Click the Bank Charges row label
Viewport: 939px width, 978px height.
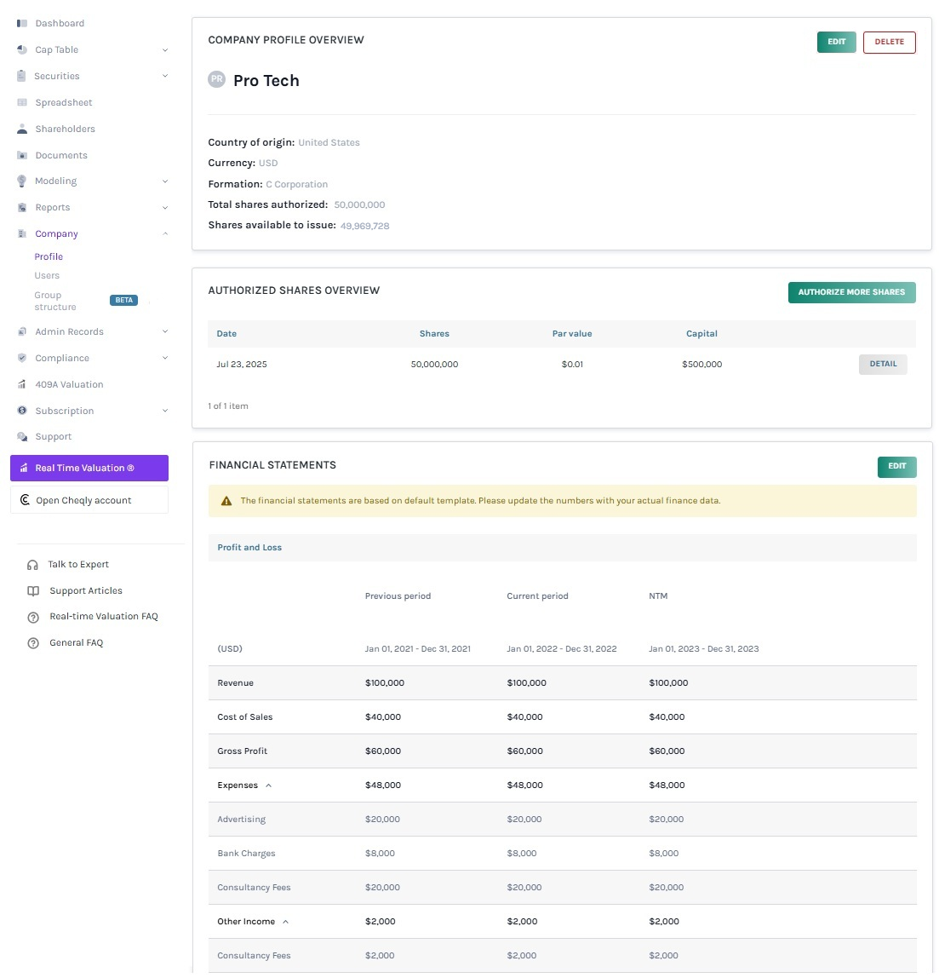tap(246, 853)
